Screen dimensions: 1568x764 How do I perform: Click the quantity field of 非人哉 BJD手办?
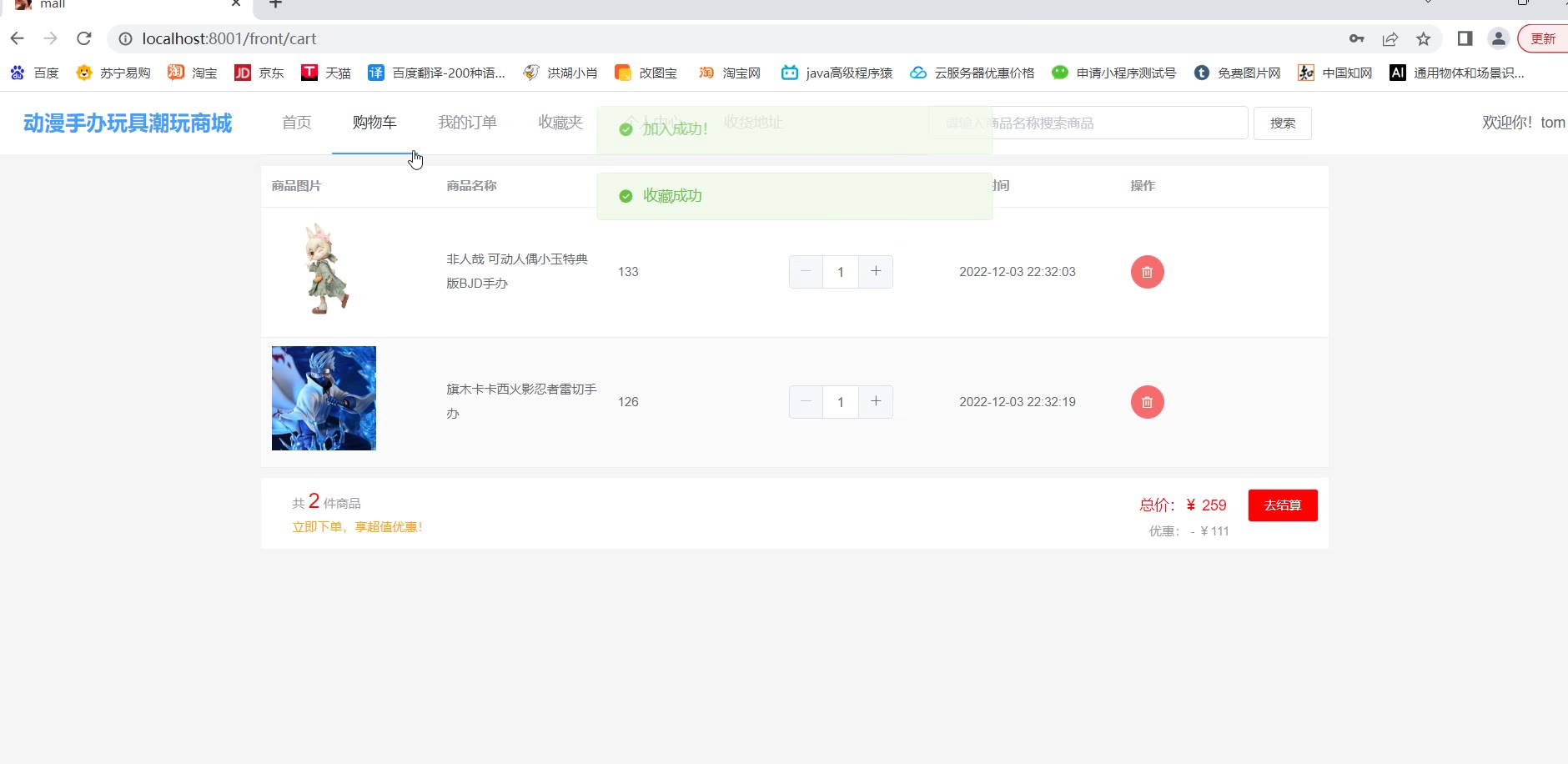(841, 272)
